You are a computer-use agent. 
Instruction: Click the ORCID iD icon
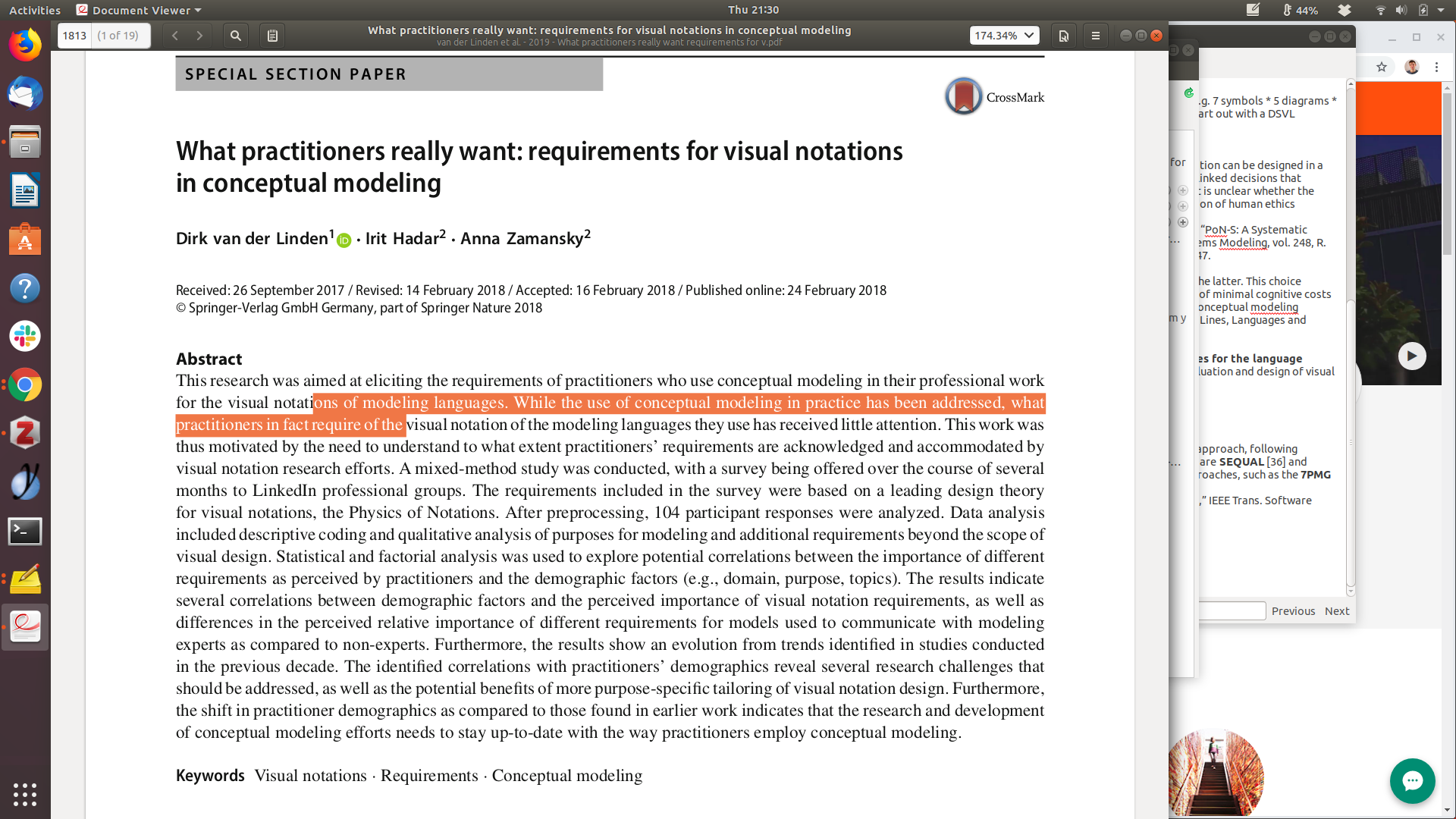coord(344,240)
